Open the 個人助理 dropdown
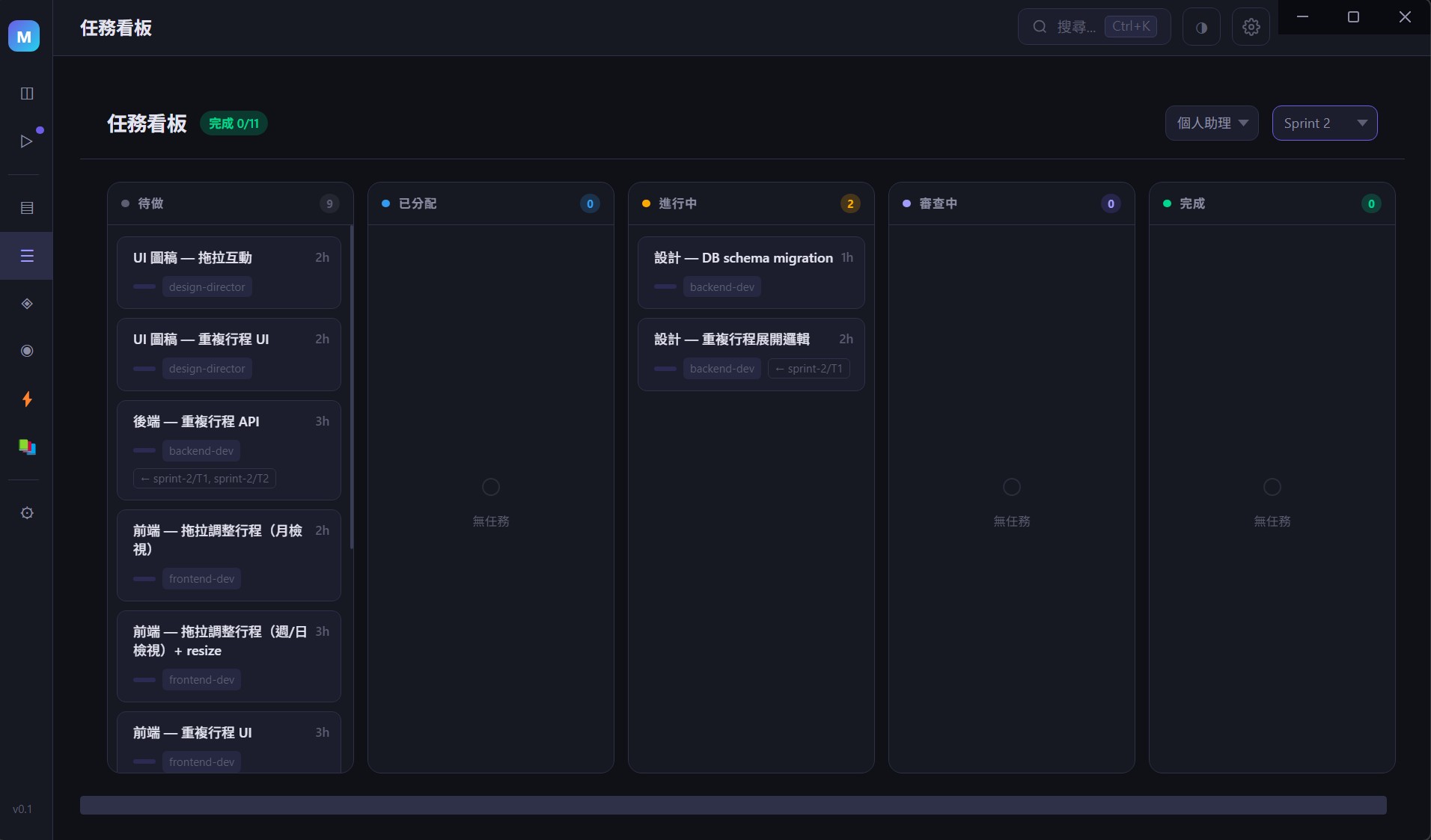The image size is (1431, 840). point(1211,123)
